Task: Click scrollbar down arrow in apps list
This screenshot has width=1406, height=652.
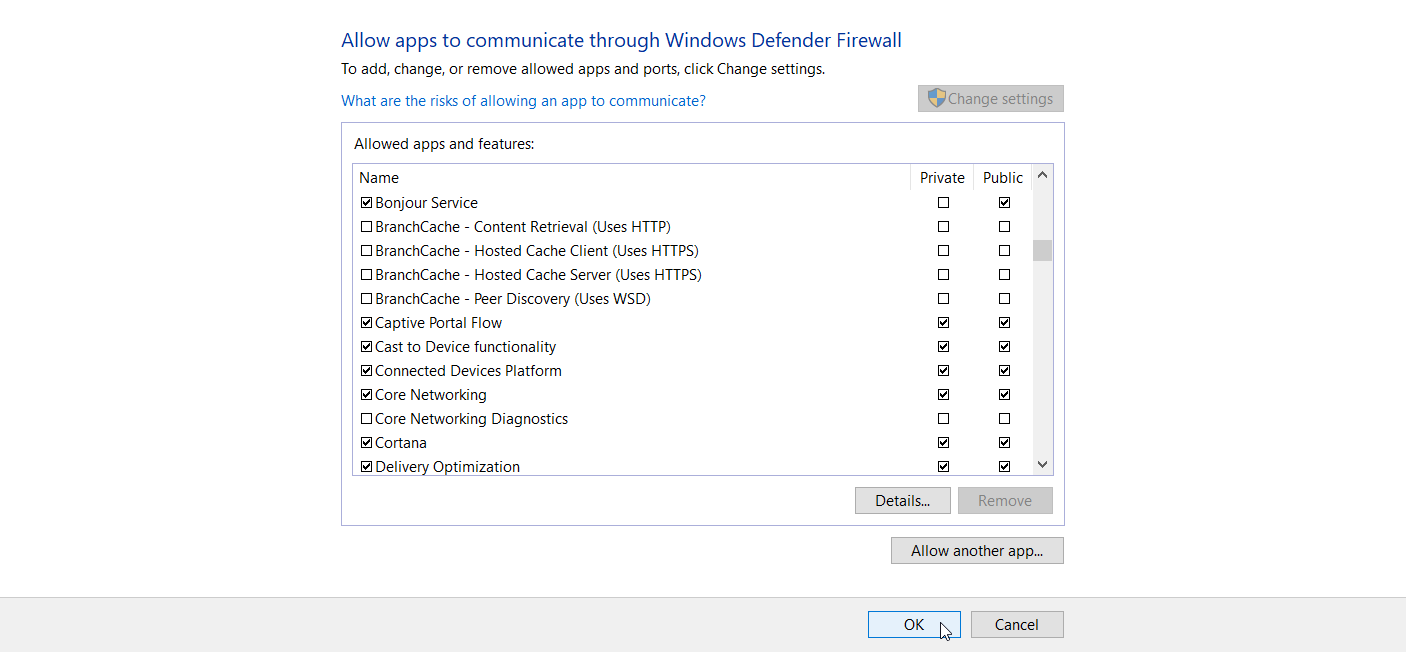Action: click(1042, 465)
